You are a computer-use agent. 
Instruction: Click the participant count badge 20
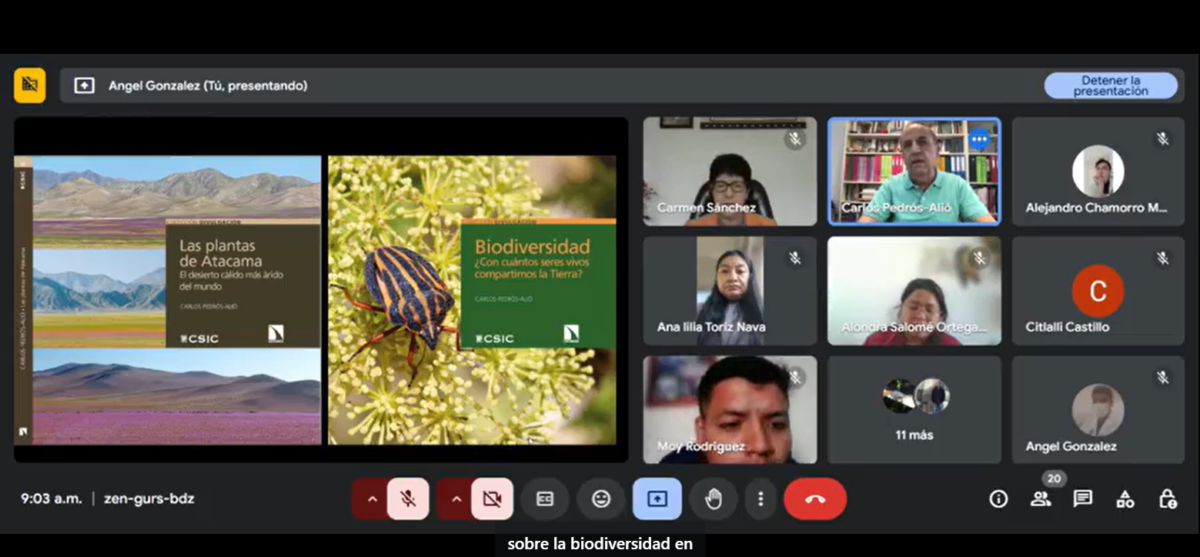[1054, 479]
